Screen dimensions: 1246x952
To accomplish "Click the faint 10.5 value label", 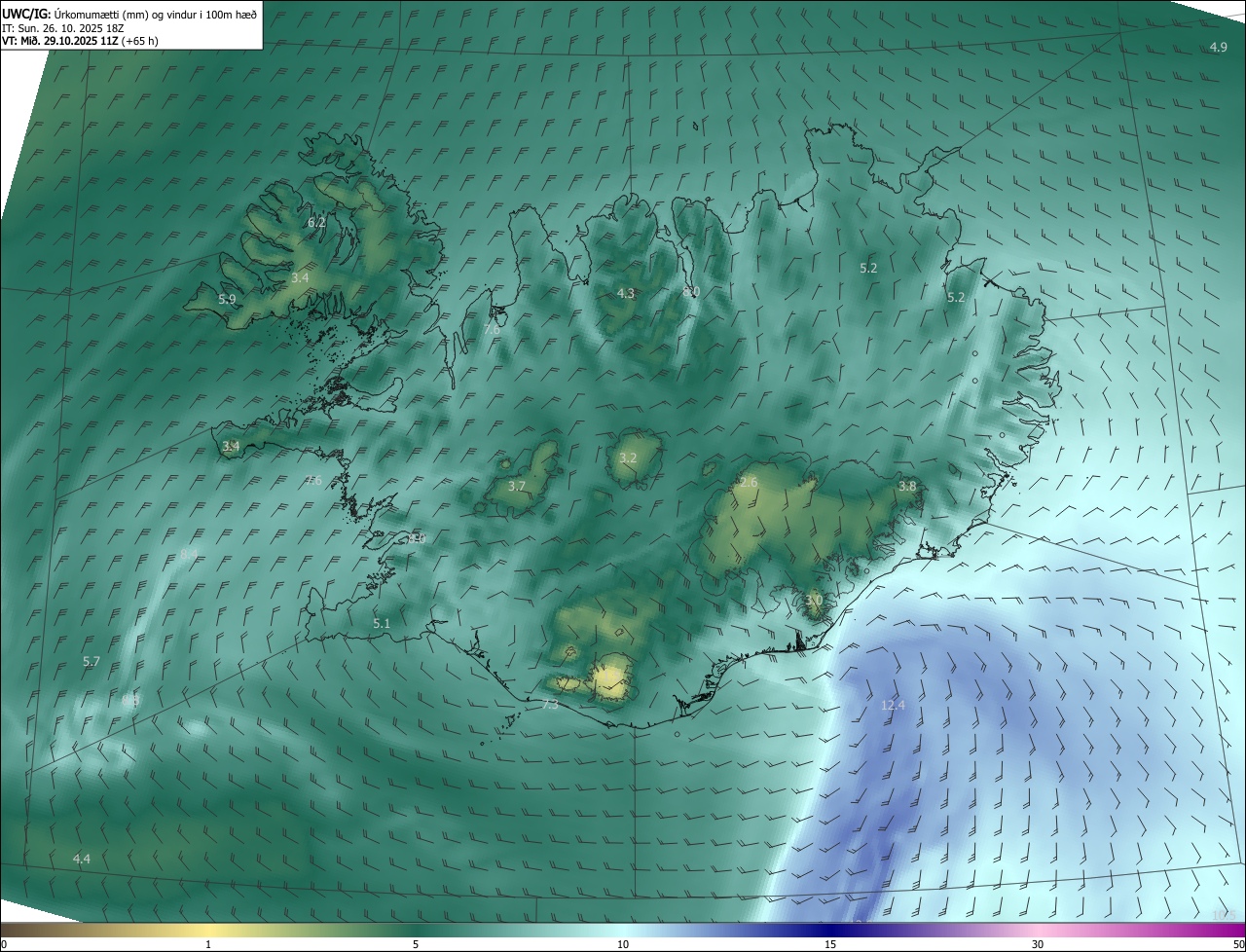I will pyautogui.click(x=1224, y=915).
